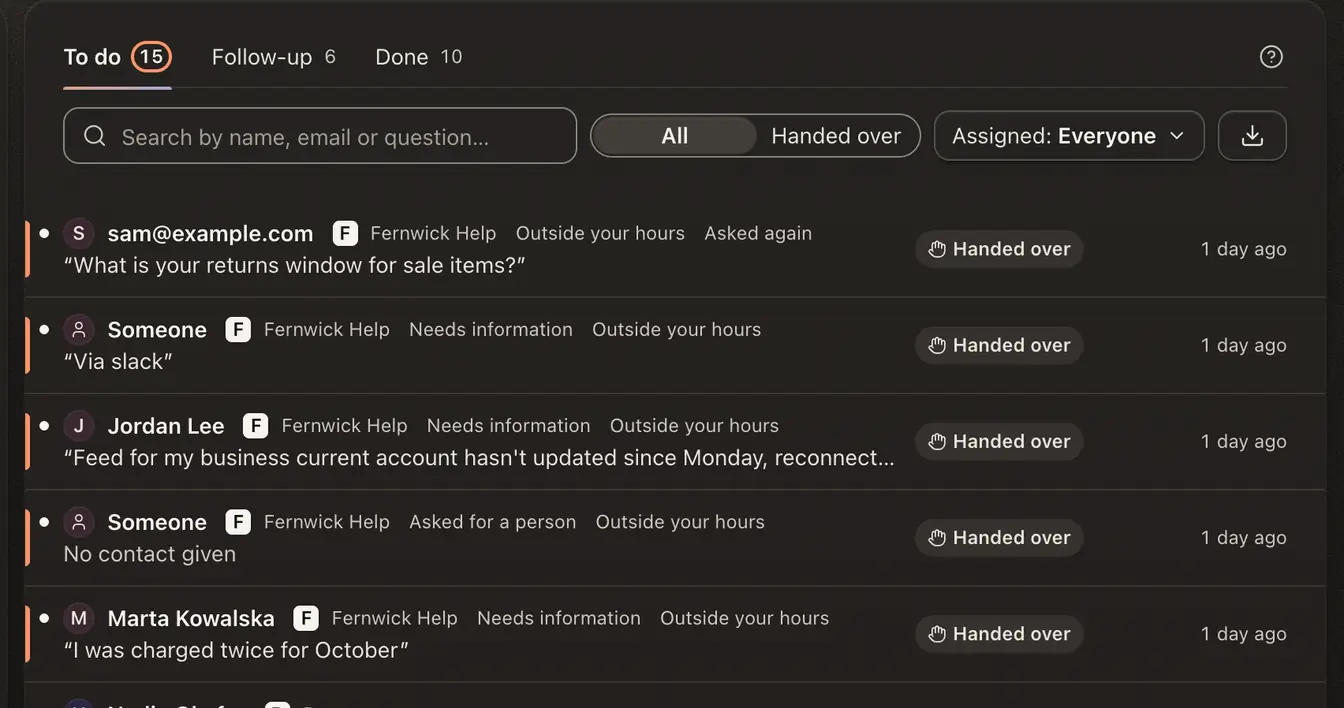Click unread dot on Jordan Lee row
This screenshot has width=1344, height=708.
[x=44, y=425]
